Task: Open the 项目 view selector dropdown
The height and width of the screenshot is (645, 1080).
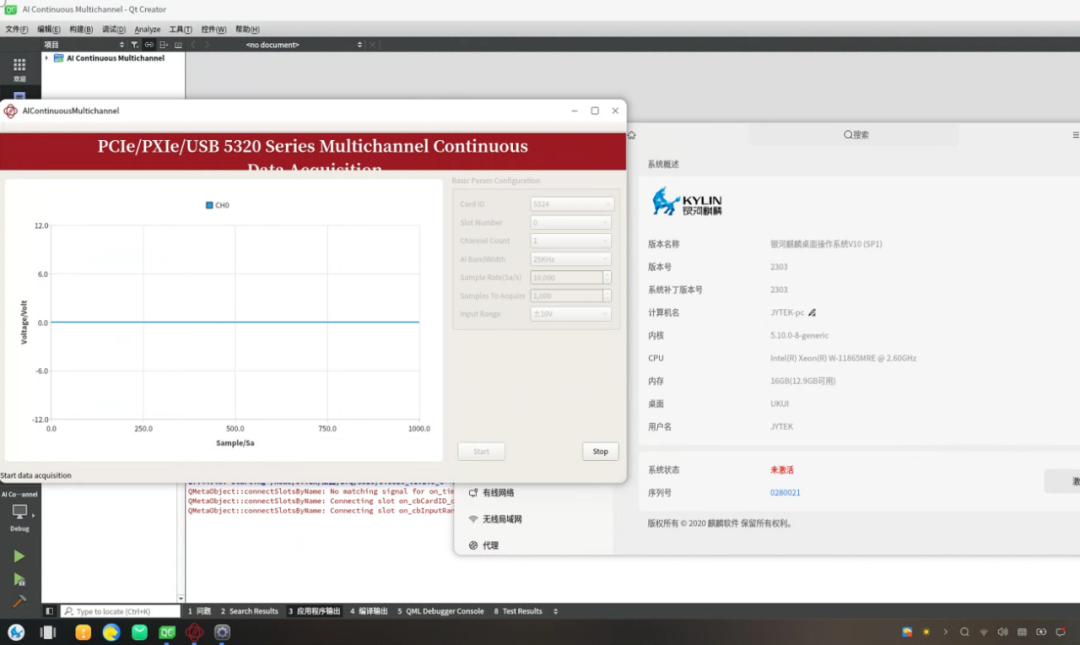Action: coord(84,45)
